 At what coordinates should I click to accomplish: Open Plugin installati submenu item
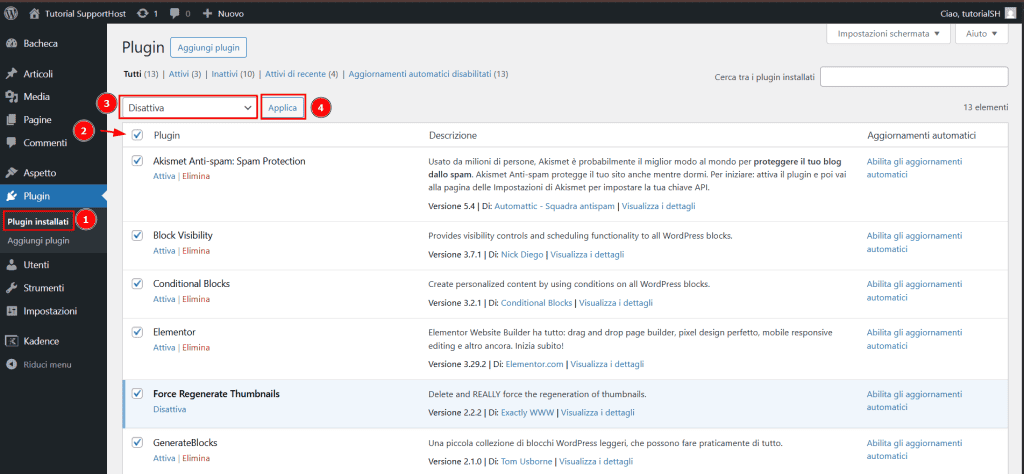[38, 222]
